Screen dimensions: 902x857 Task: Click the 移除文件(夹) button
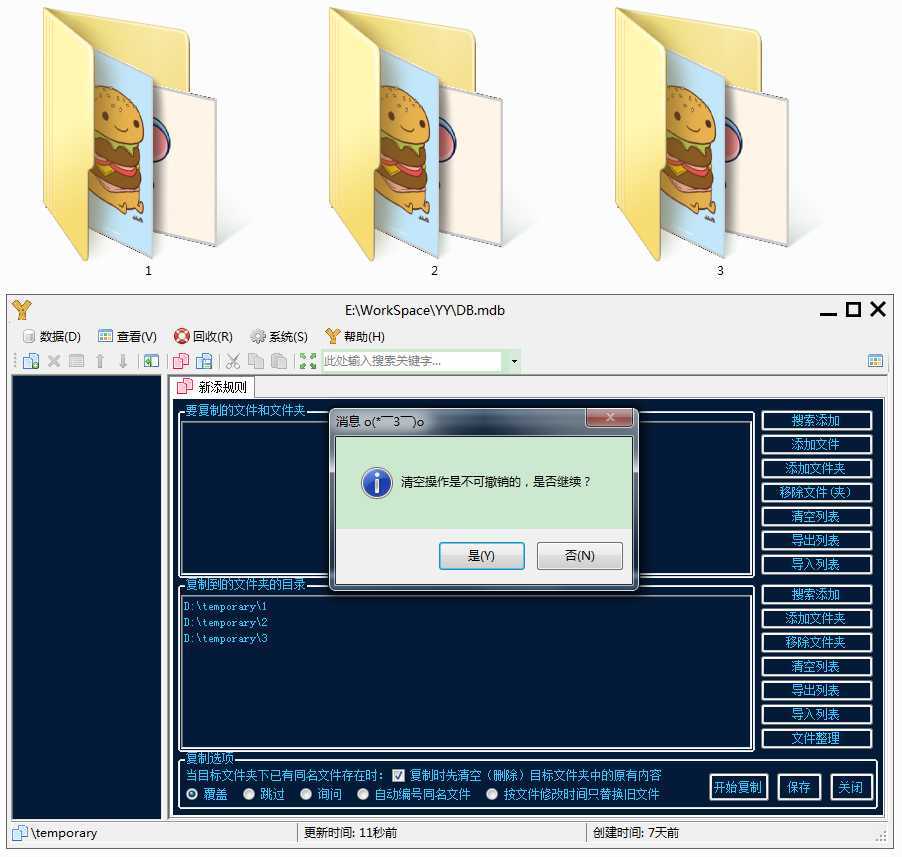click(x=816, y=492)
